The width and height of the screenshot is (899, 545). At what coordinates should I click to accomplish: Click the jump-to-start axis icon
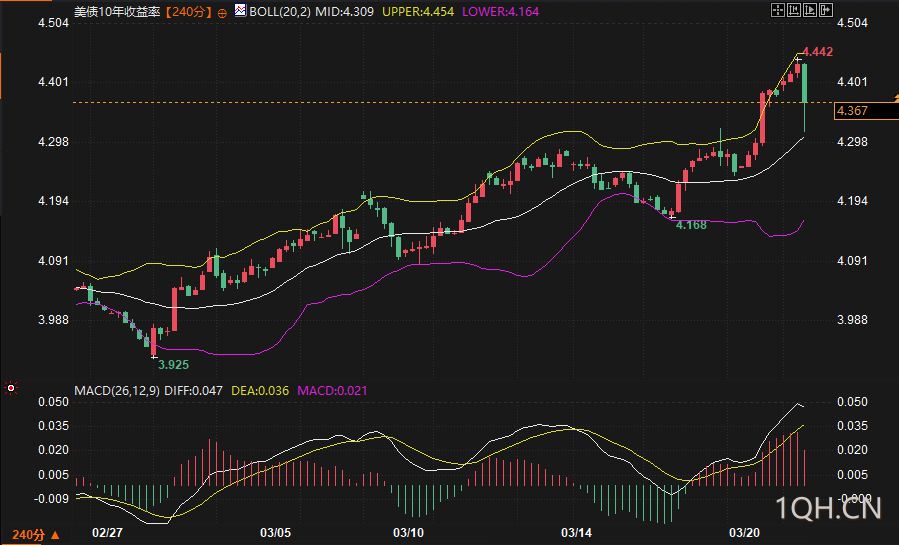pyautogui.click(x=794, y=10)
